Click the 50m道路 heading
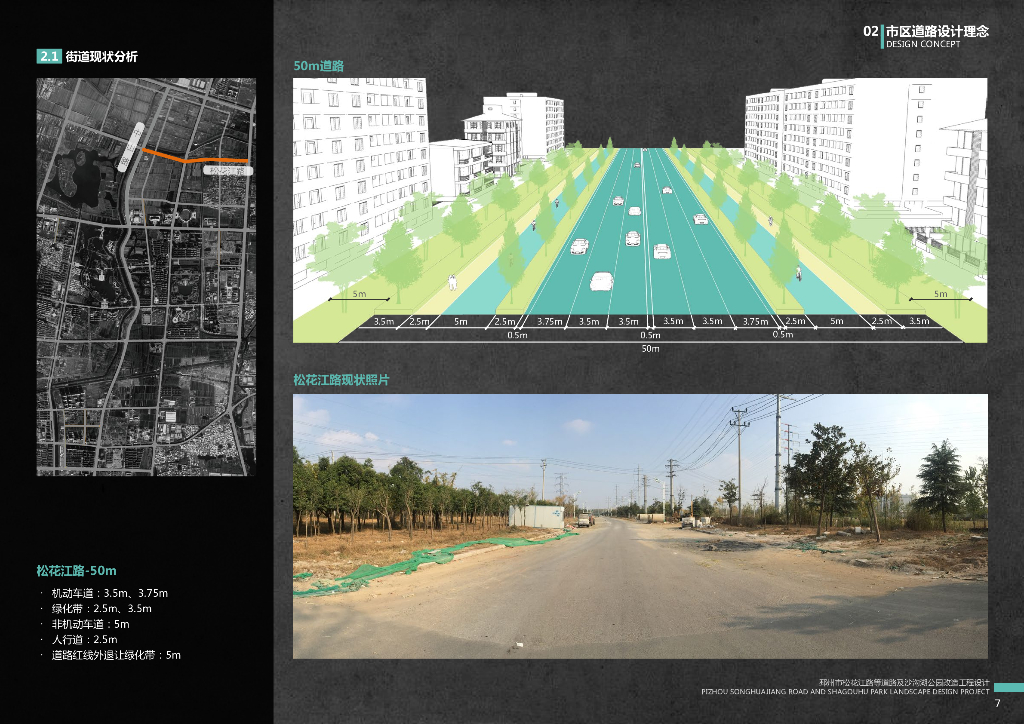 coord(319,66)
